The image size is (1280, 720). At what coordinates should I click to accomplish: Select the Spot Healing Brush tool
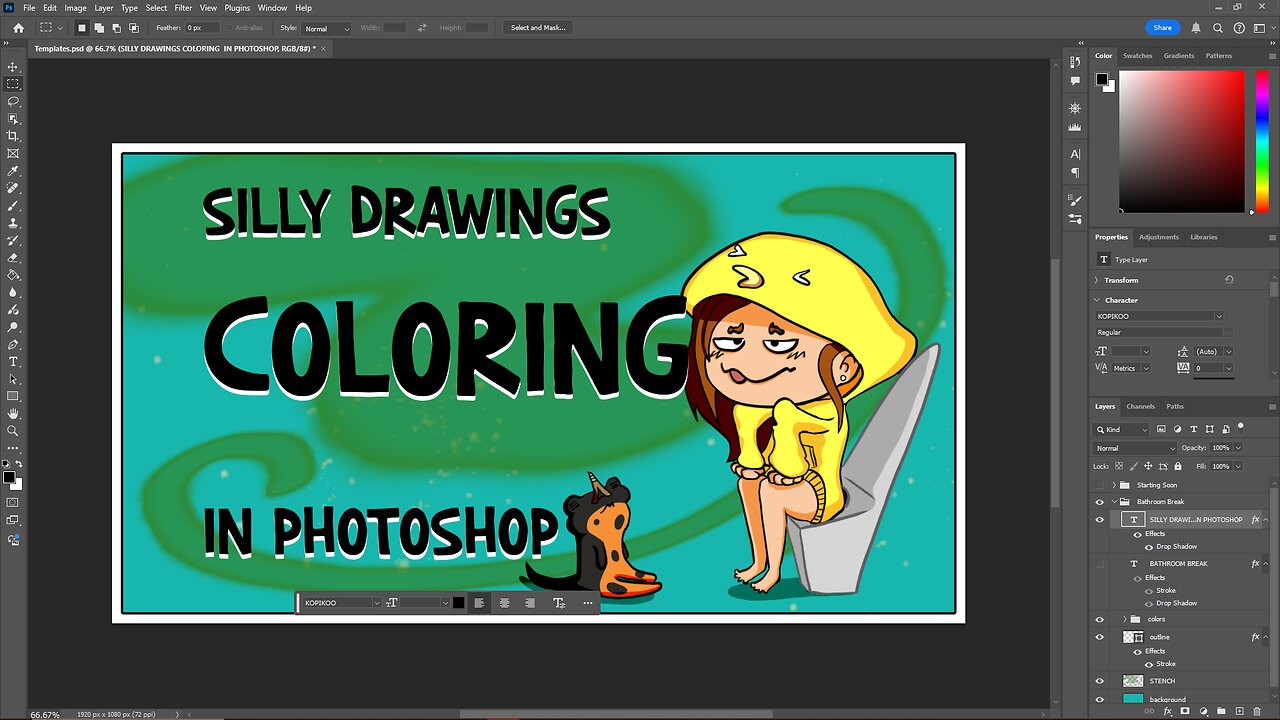pos(13,188)
